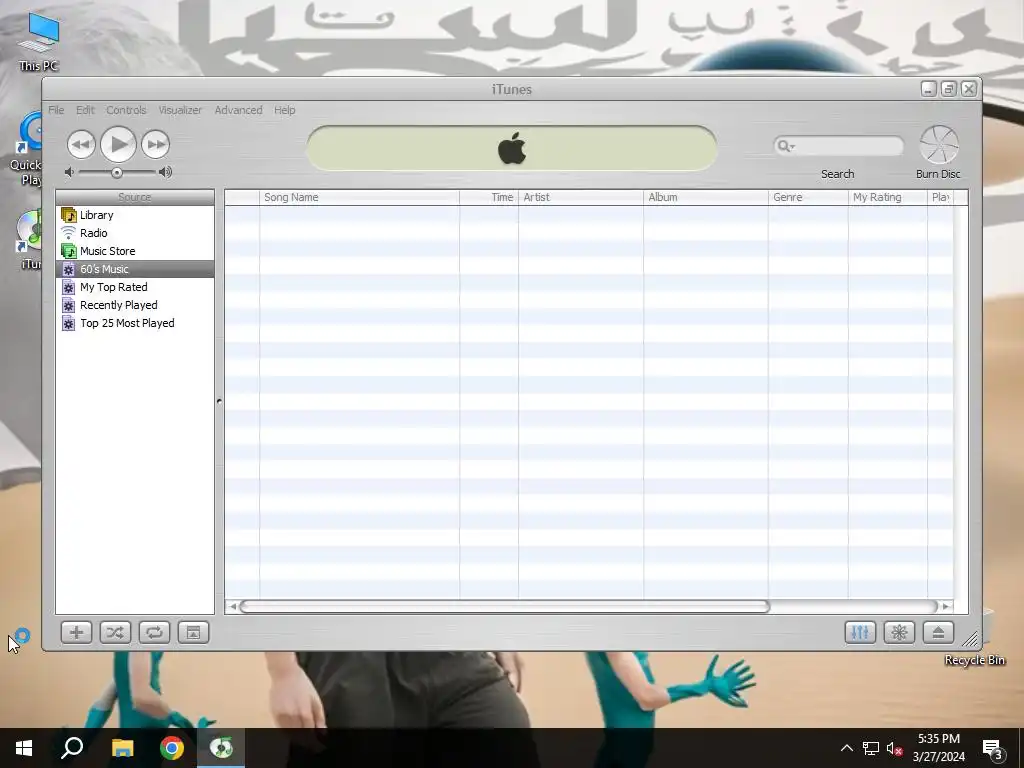The height and width of the screenshot is (768, 1024).
Task: Click the horizontal scrollbar thumb
Action: [x=504, y=607]
